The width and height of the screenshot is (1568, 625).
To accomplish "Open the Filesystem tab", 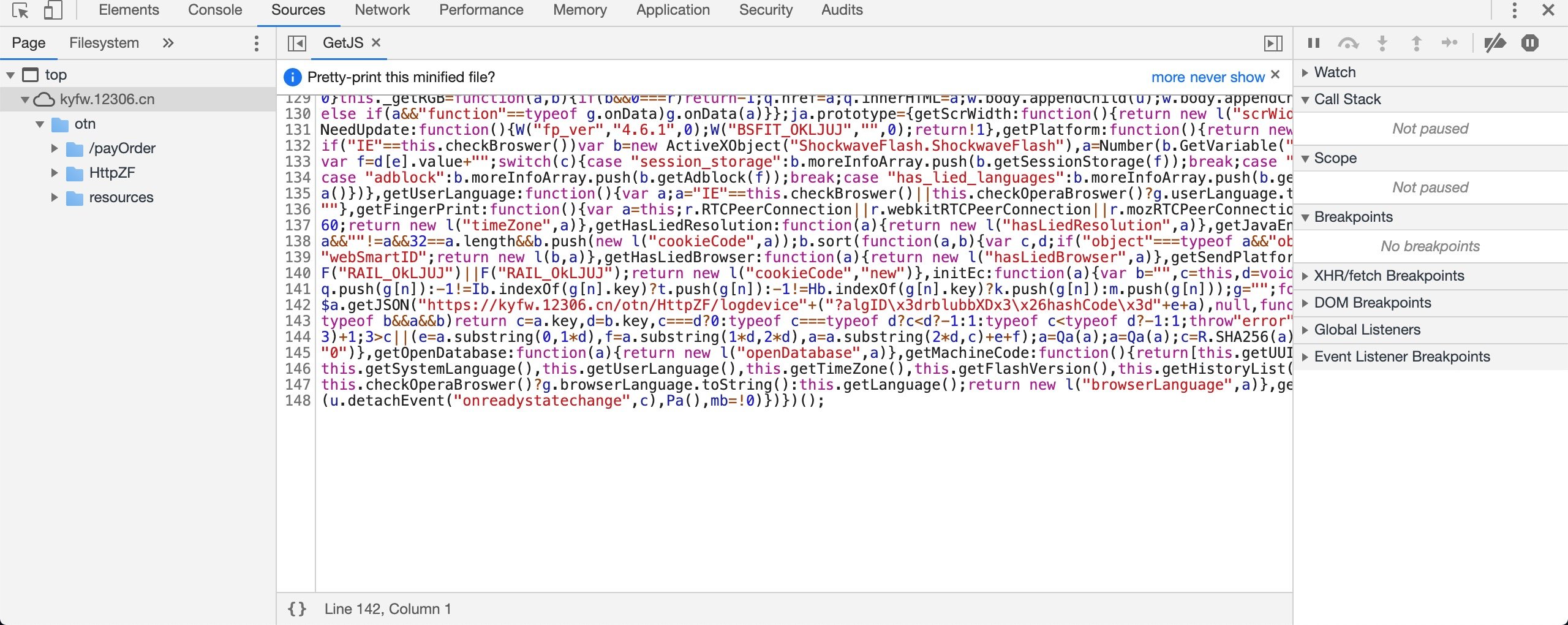I will pyautogui.click(x=104, y=42).
